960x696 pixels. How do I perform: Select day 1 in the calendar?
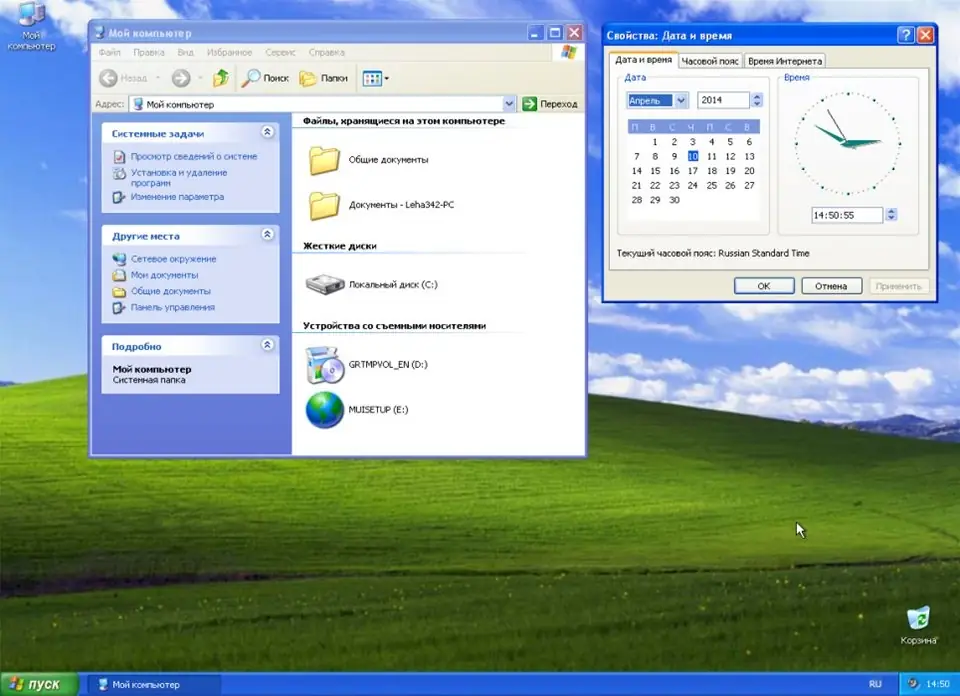coord(655,142)
